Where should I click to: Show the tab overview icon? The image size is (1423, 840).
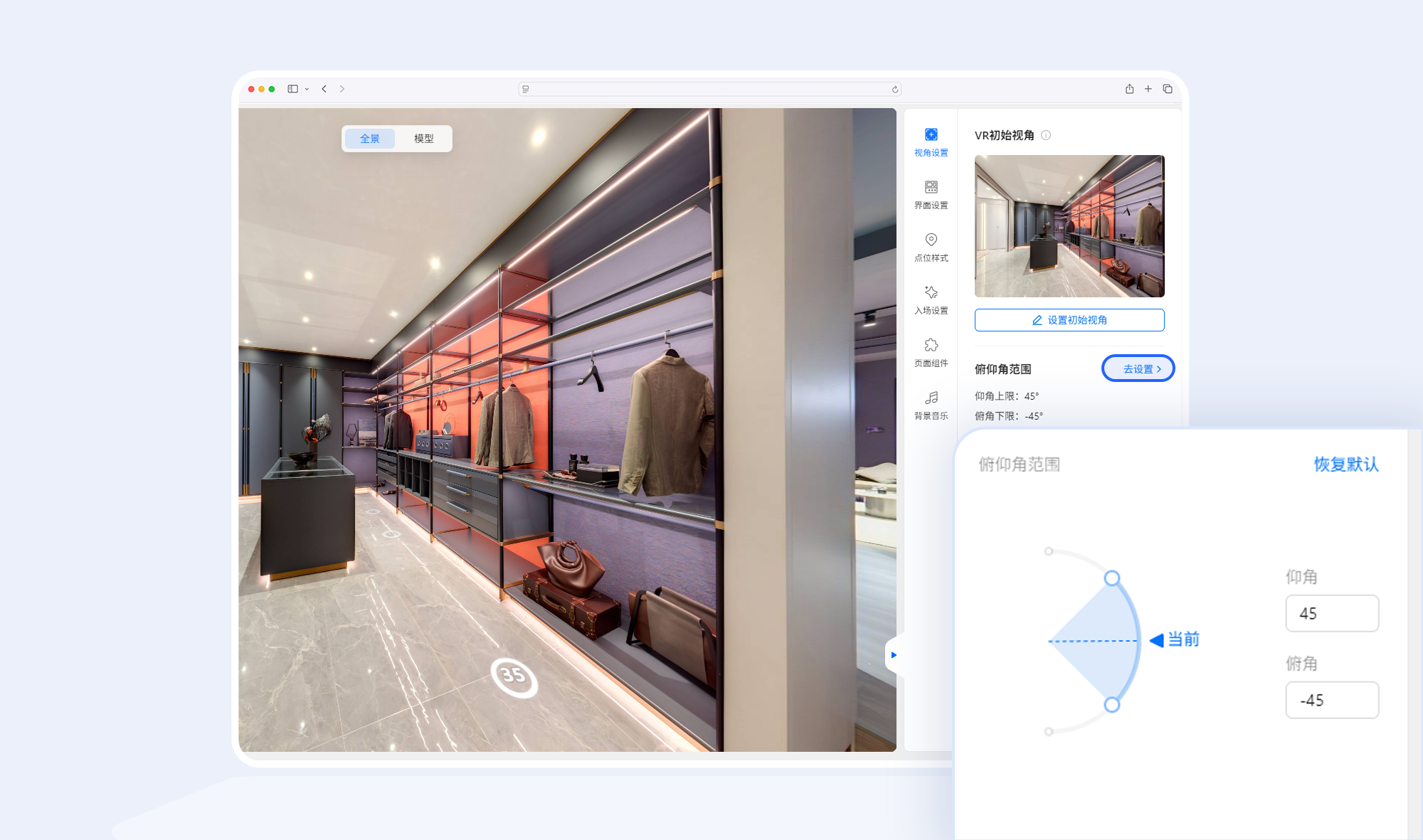point(1168,89)
